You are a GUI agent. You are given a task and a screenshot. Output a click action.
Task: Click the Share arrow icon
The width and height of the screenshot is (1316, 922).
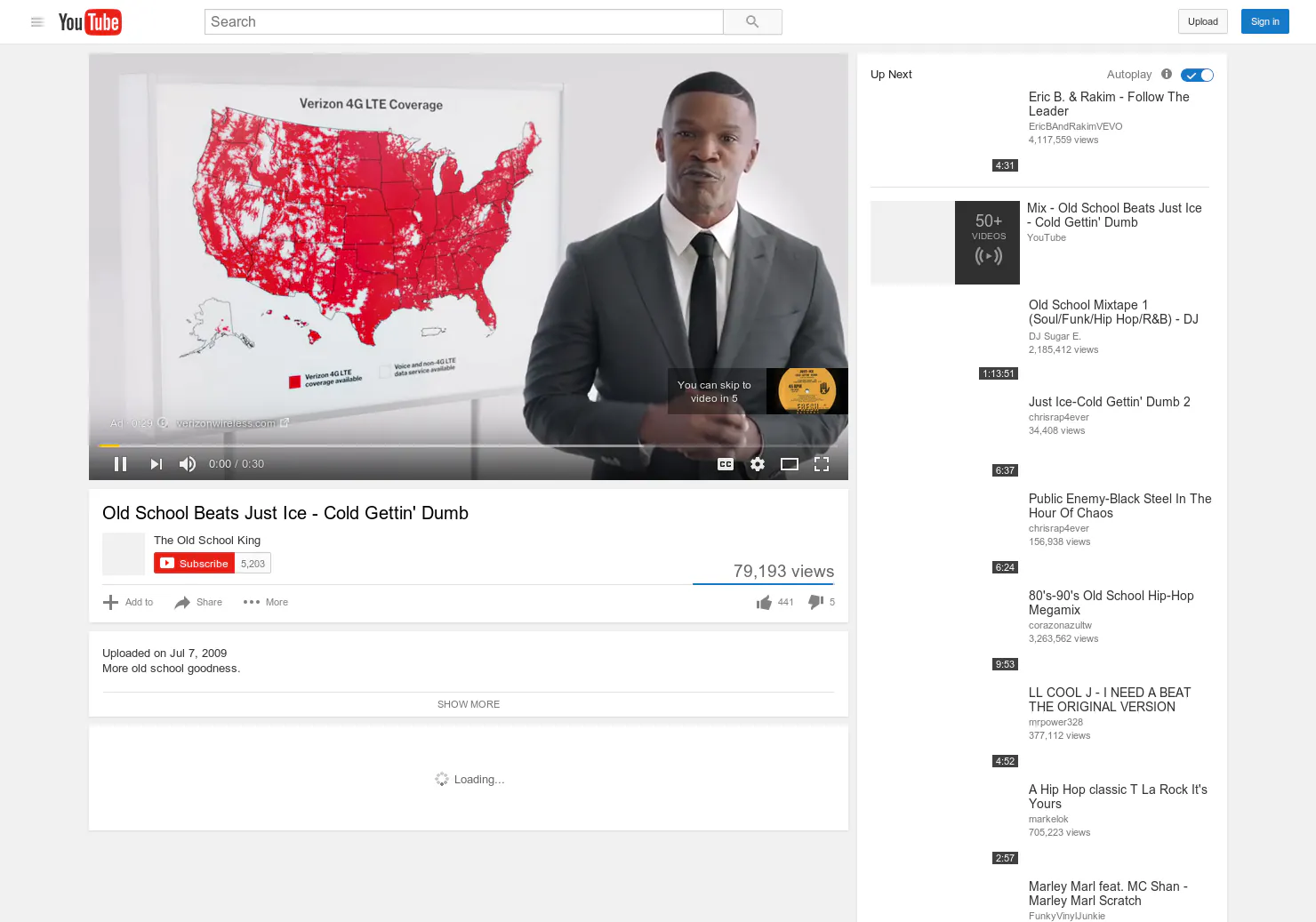pyautogui.click(x=182, y=603)
